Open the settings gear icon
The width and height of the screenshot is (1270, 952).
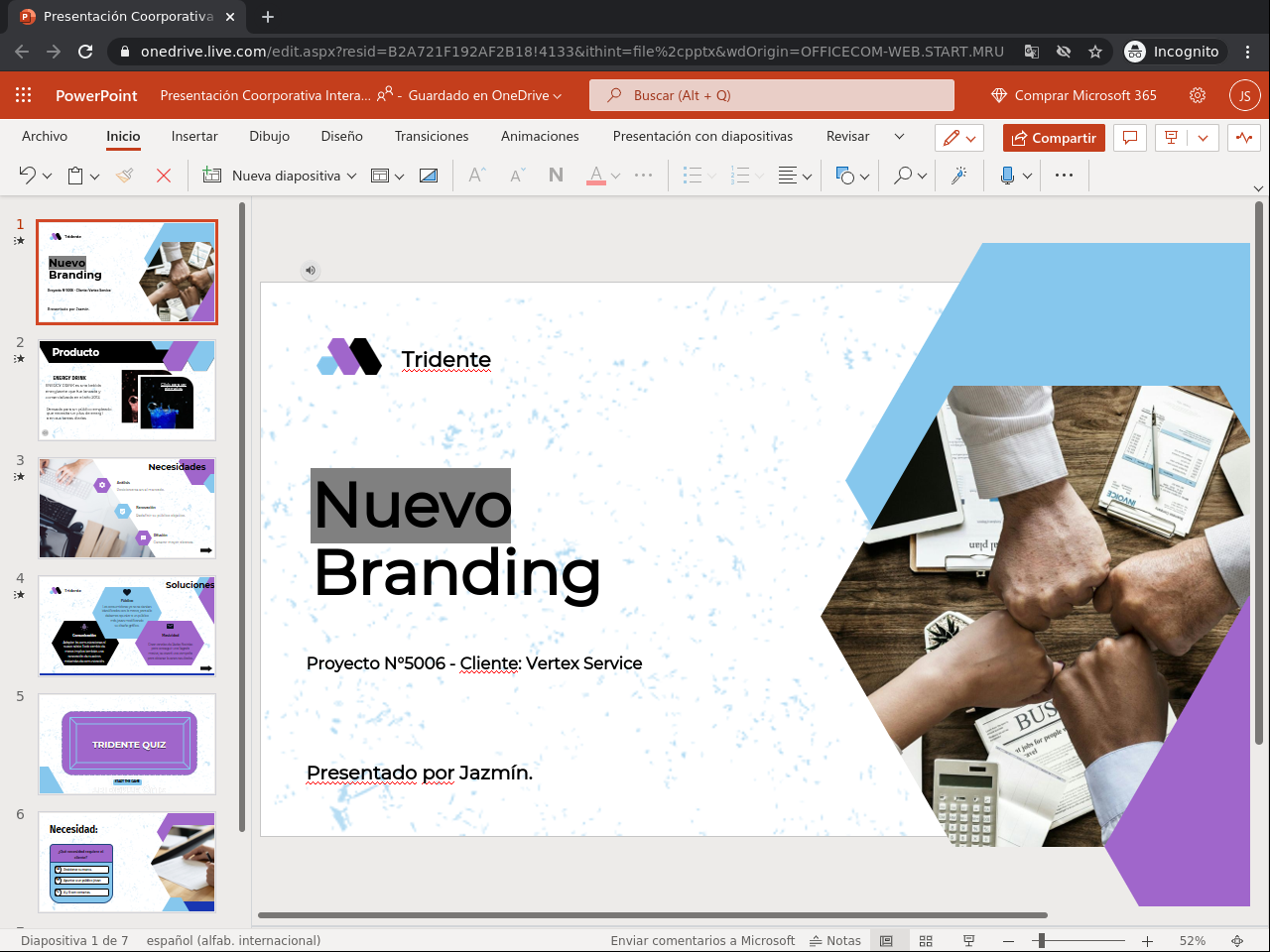pyautogui.click(x=1198, y=95)
